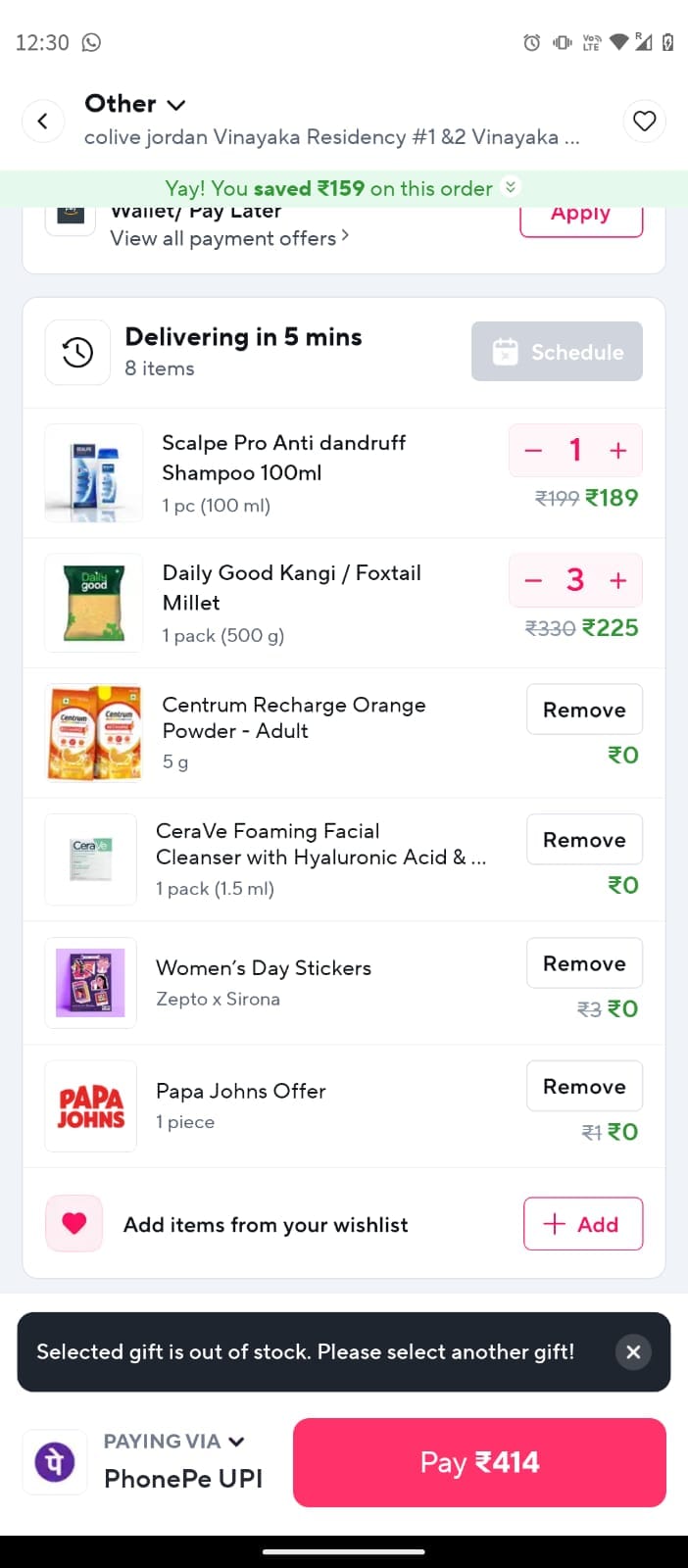Tap the pink wishlist heart icon
Screen dimensions: 688x1568
click(74, 1223)
